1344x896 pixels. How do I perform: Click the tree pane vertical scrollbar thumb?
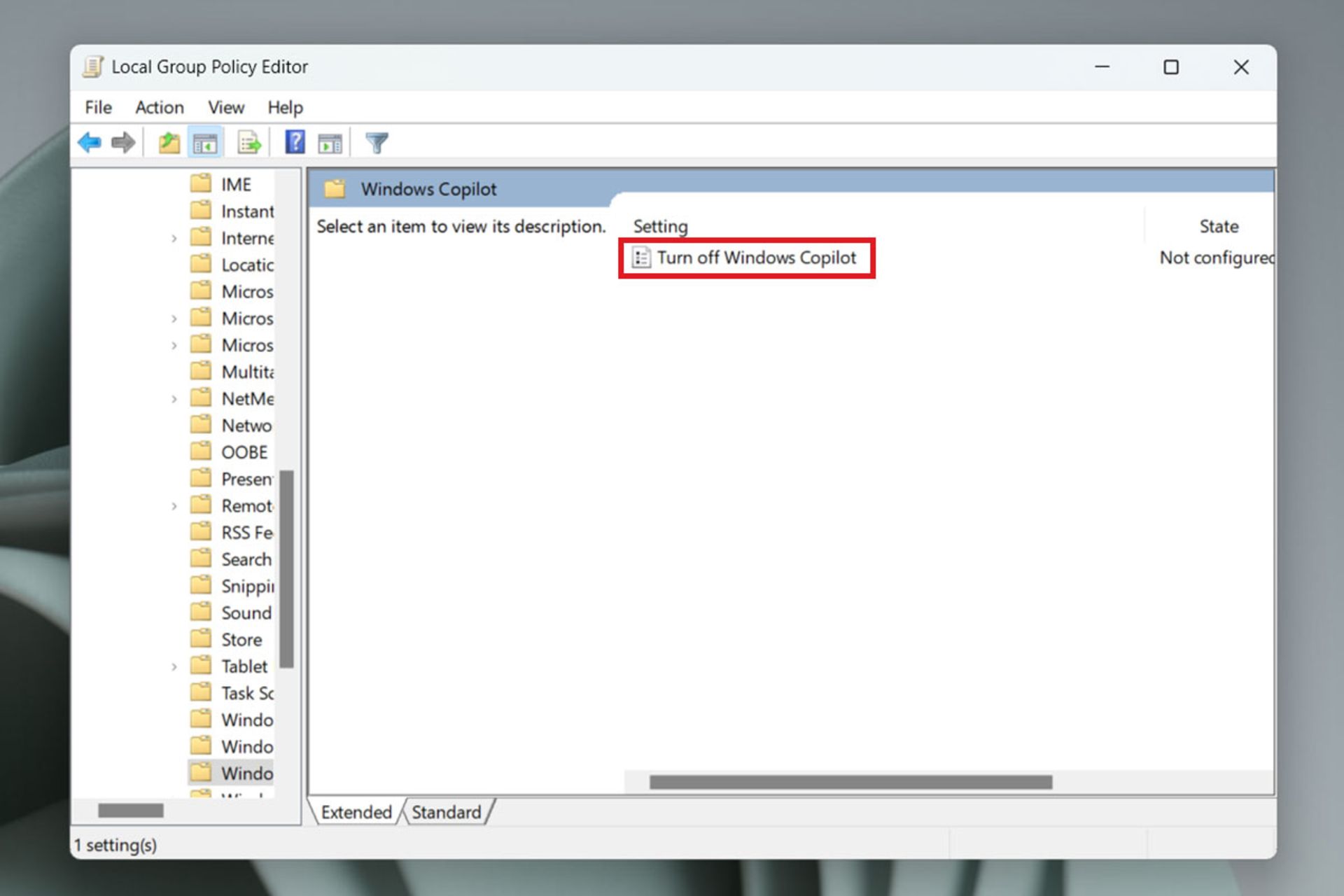(286, 569)
